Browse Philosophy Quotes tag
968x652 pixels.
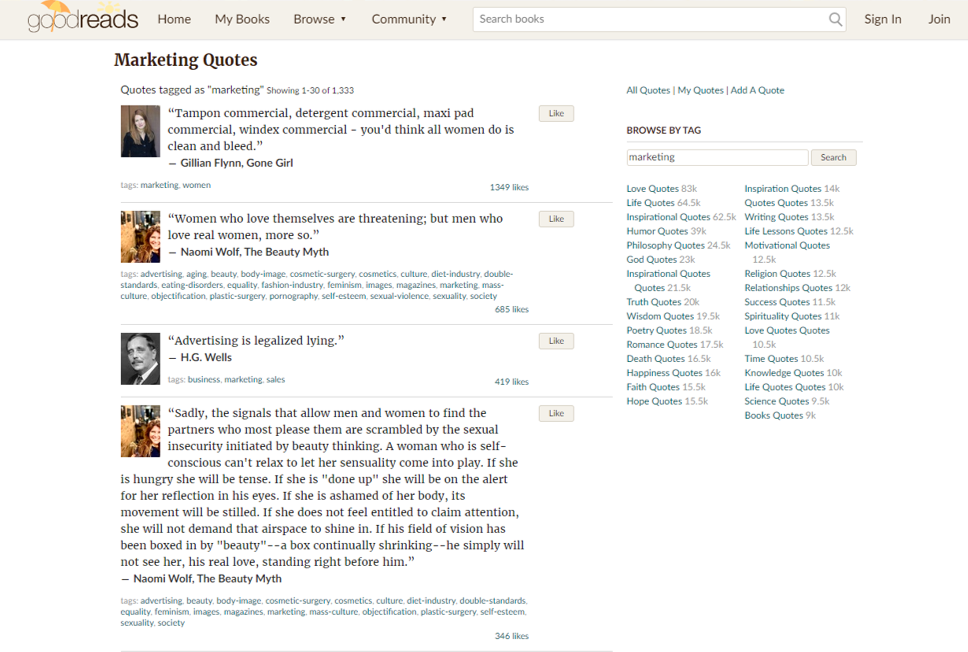coord(666,246)
